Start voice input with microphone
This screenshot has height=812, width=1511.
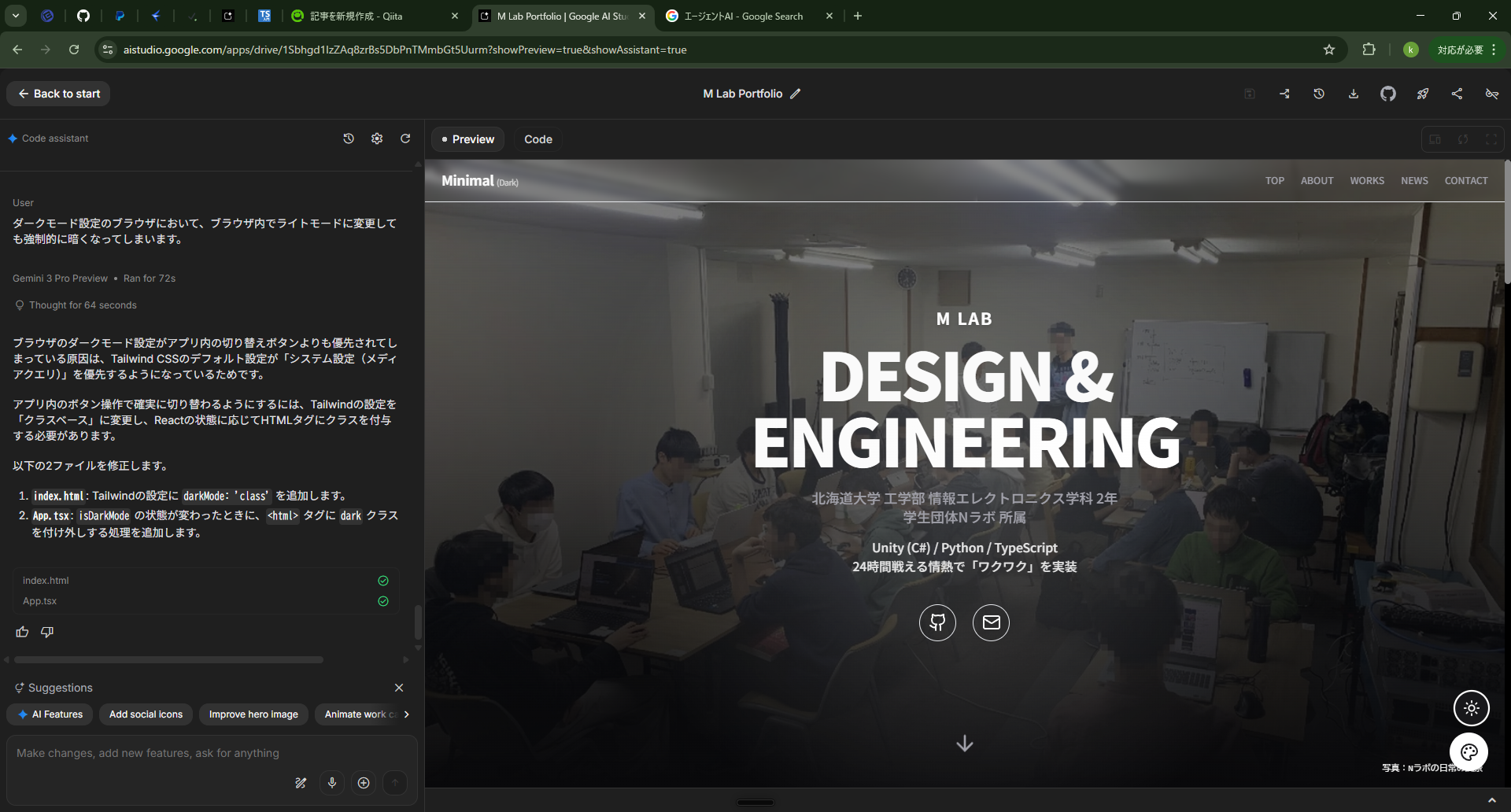click(x=332, y=783)
